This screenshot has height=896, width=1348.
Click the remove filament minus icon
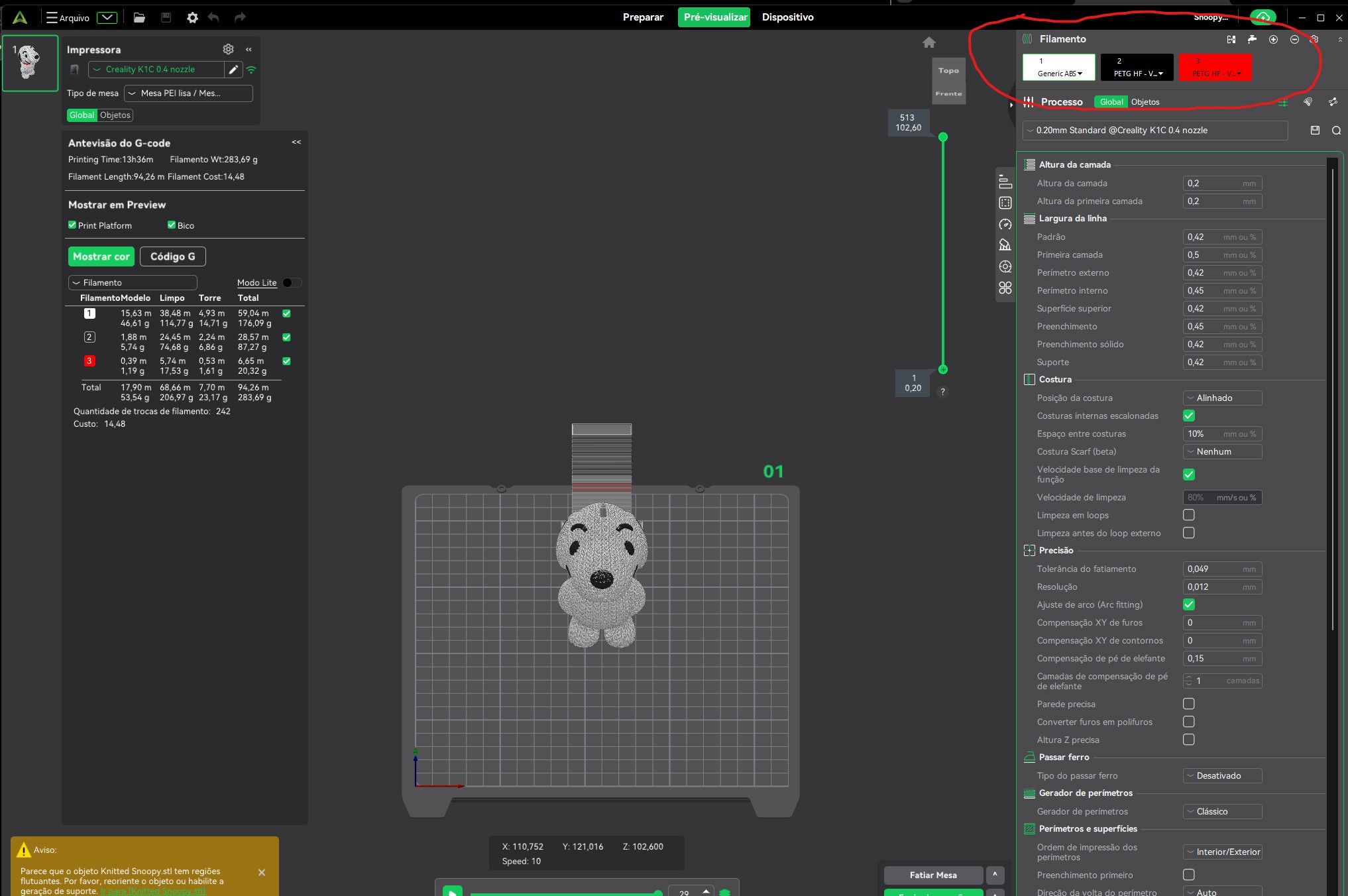coord(1294,40)
